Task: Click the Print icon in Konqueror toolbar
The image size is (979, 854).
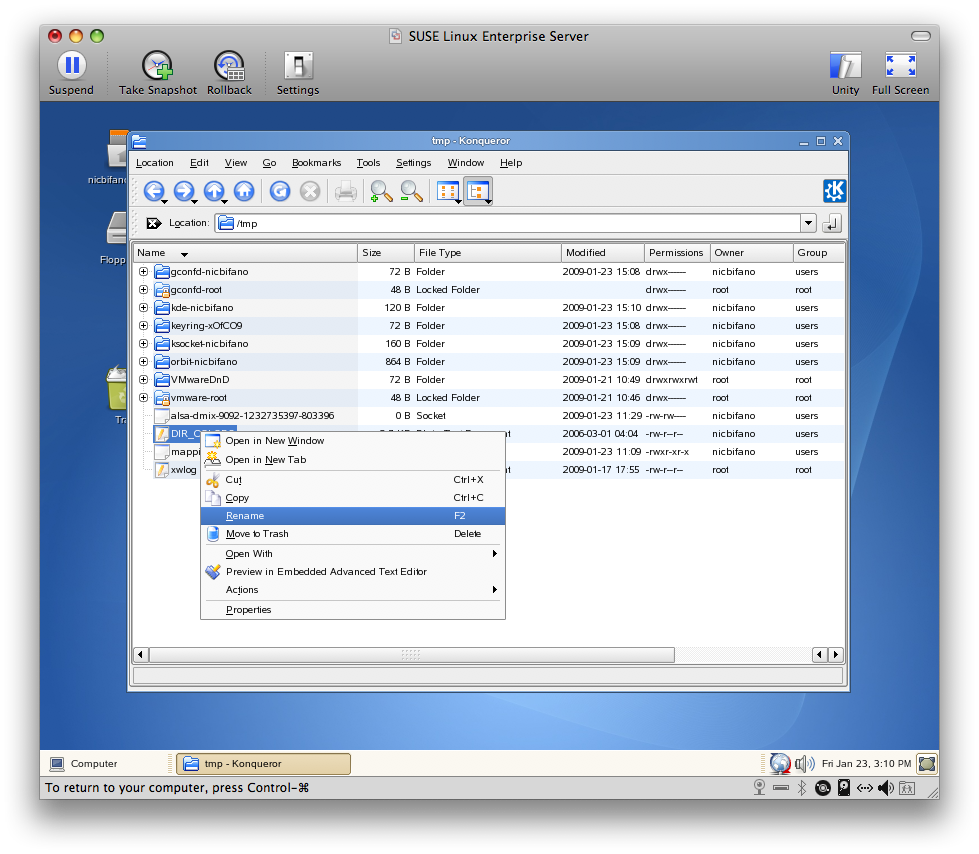Action: click(345, 191)
